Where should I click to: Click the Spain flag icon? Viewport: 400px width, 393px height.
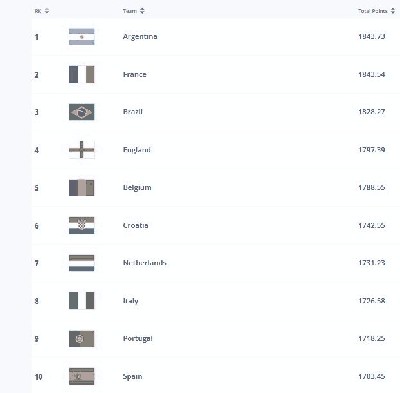[x=82, y=377]
